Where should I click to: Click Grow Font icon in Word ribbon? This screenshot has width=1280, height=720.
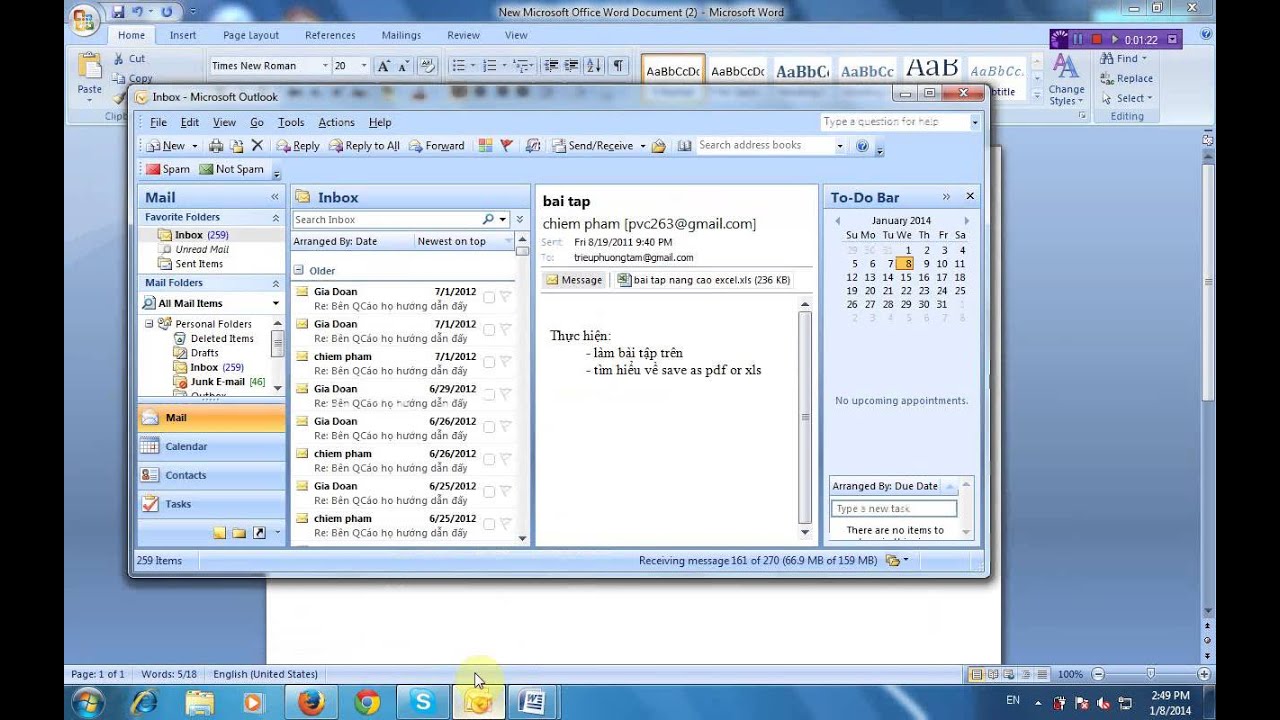(383, 66)
